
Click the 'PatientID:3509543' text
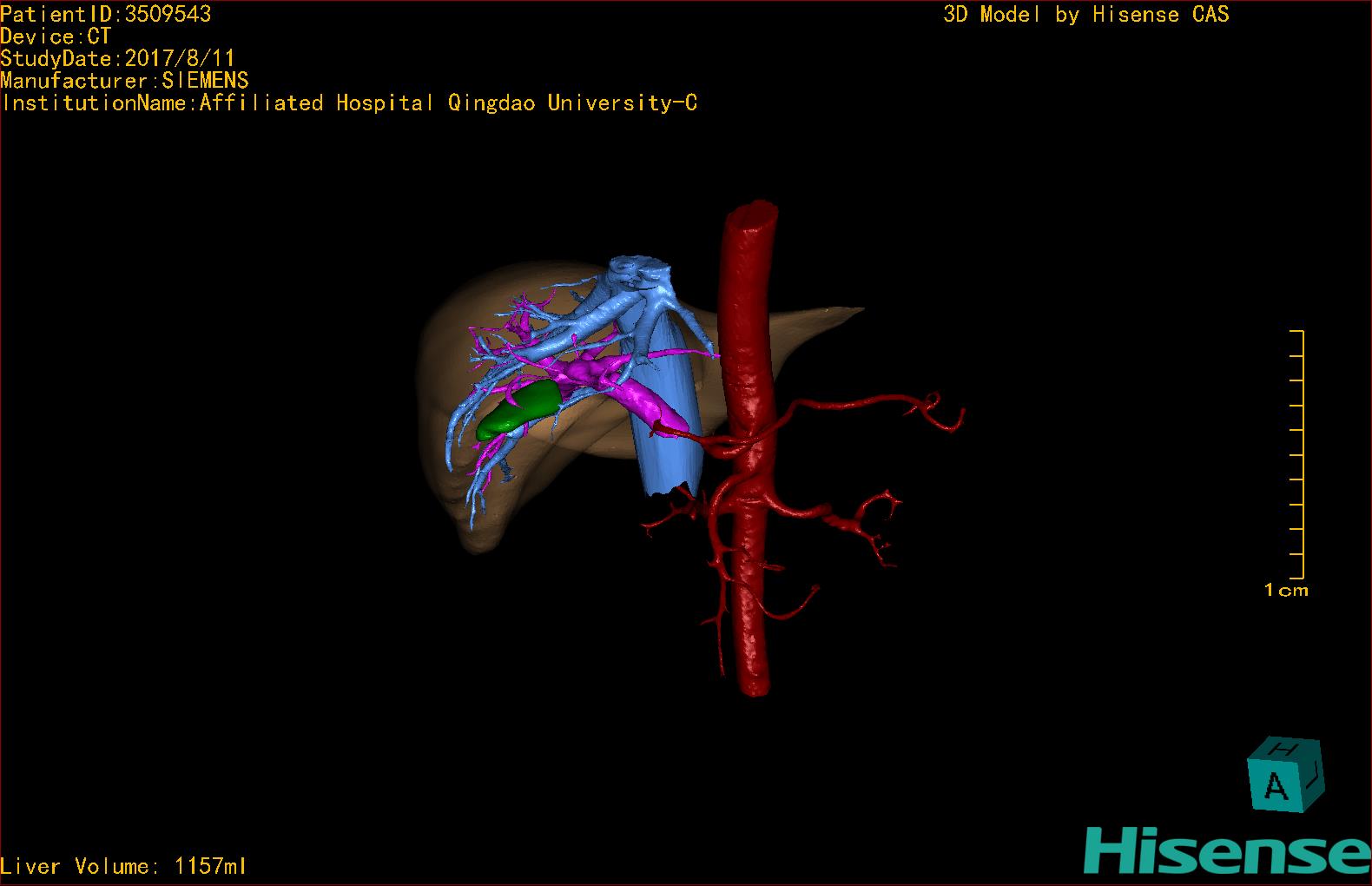(106, 14)
